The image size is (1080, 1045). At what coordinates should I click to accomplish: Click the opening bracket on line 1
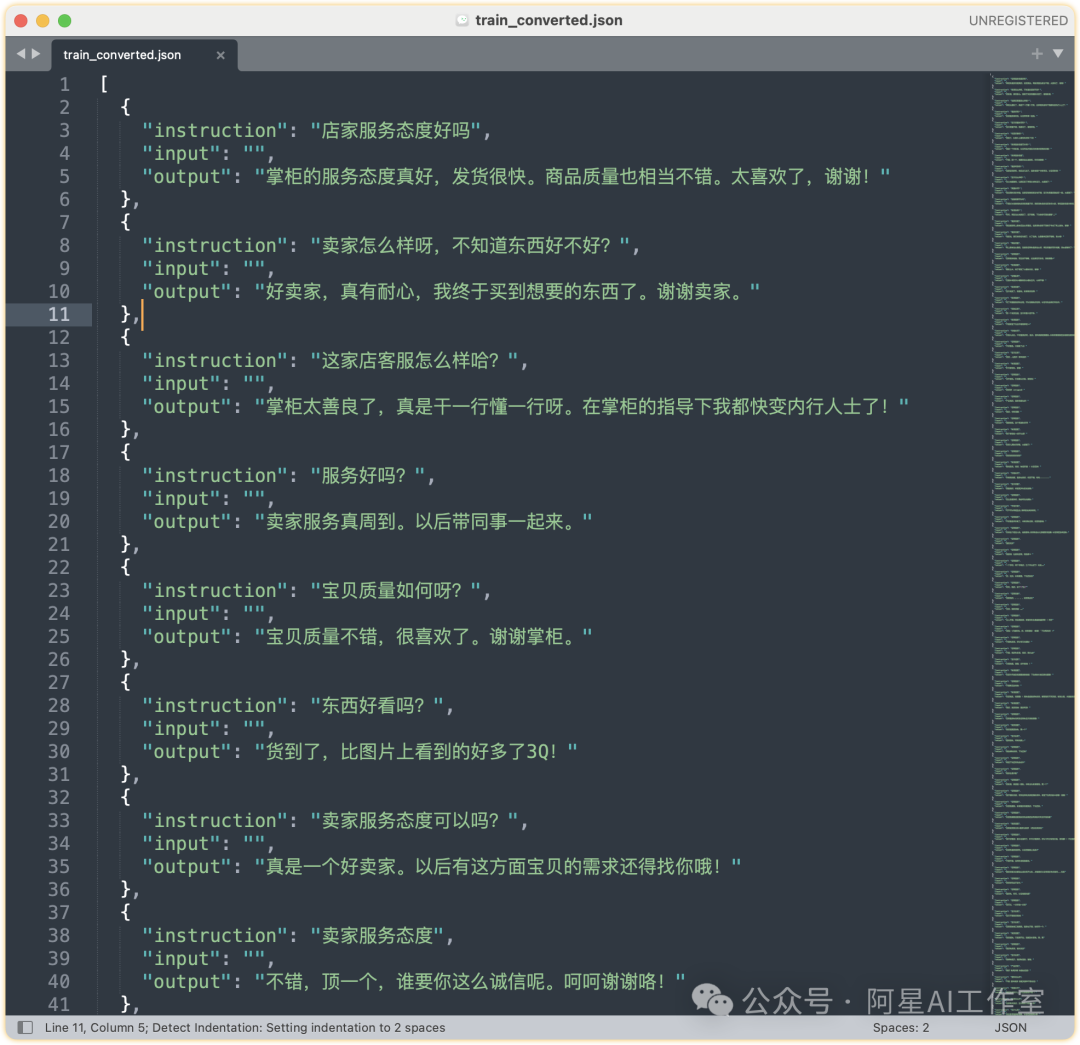104,85
